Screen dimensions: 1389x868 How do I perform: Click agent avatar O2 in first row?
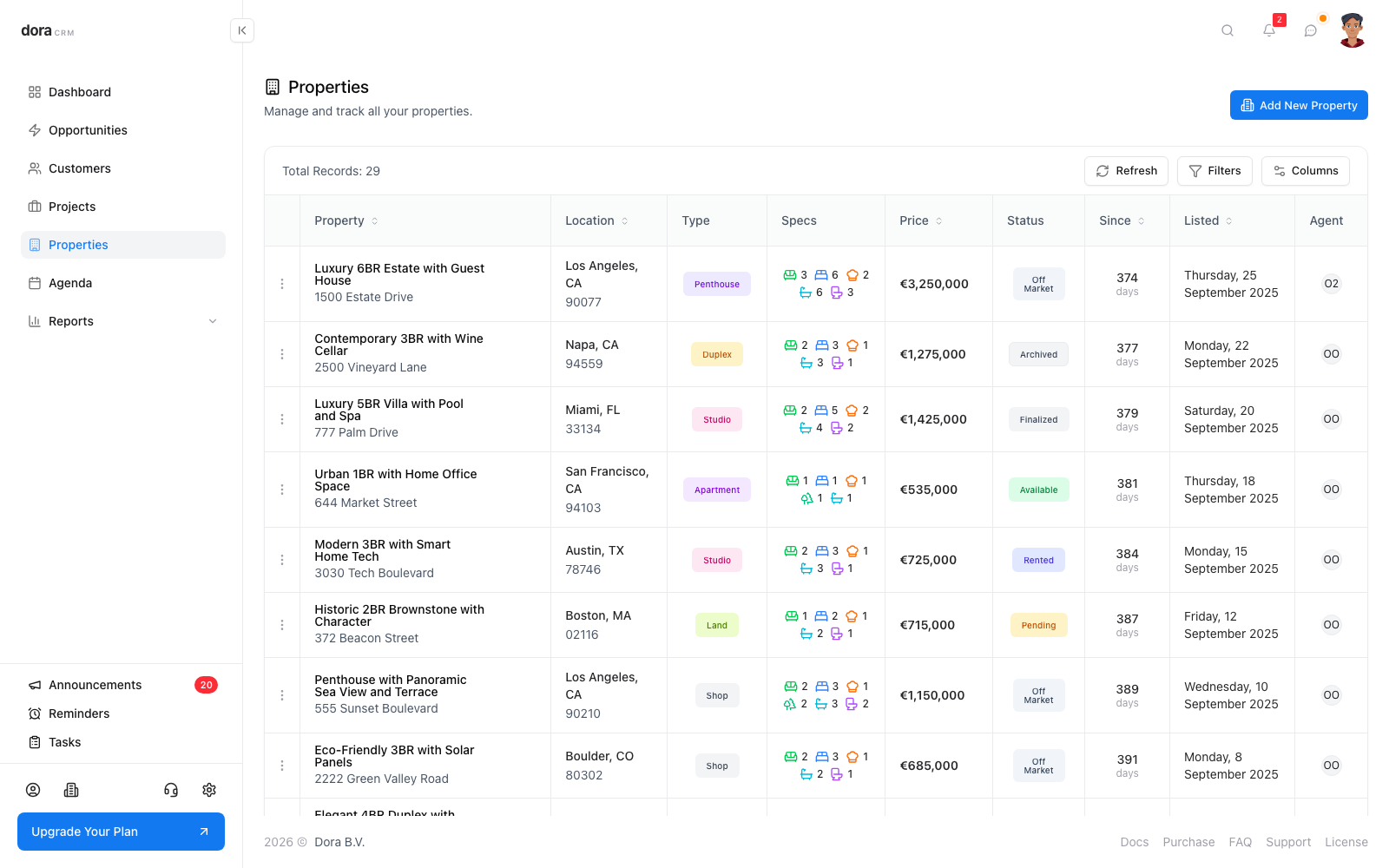point(1331,284)
